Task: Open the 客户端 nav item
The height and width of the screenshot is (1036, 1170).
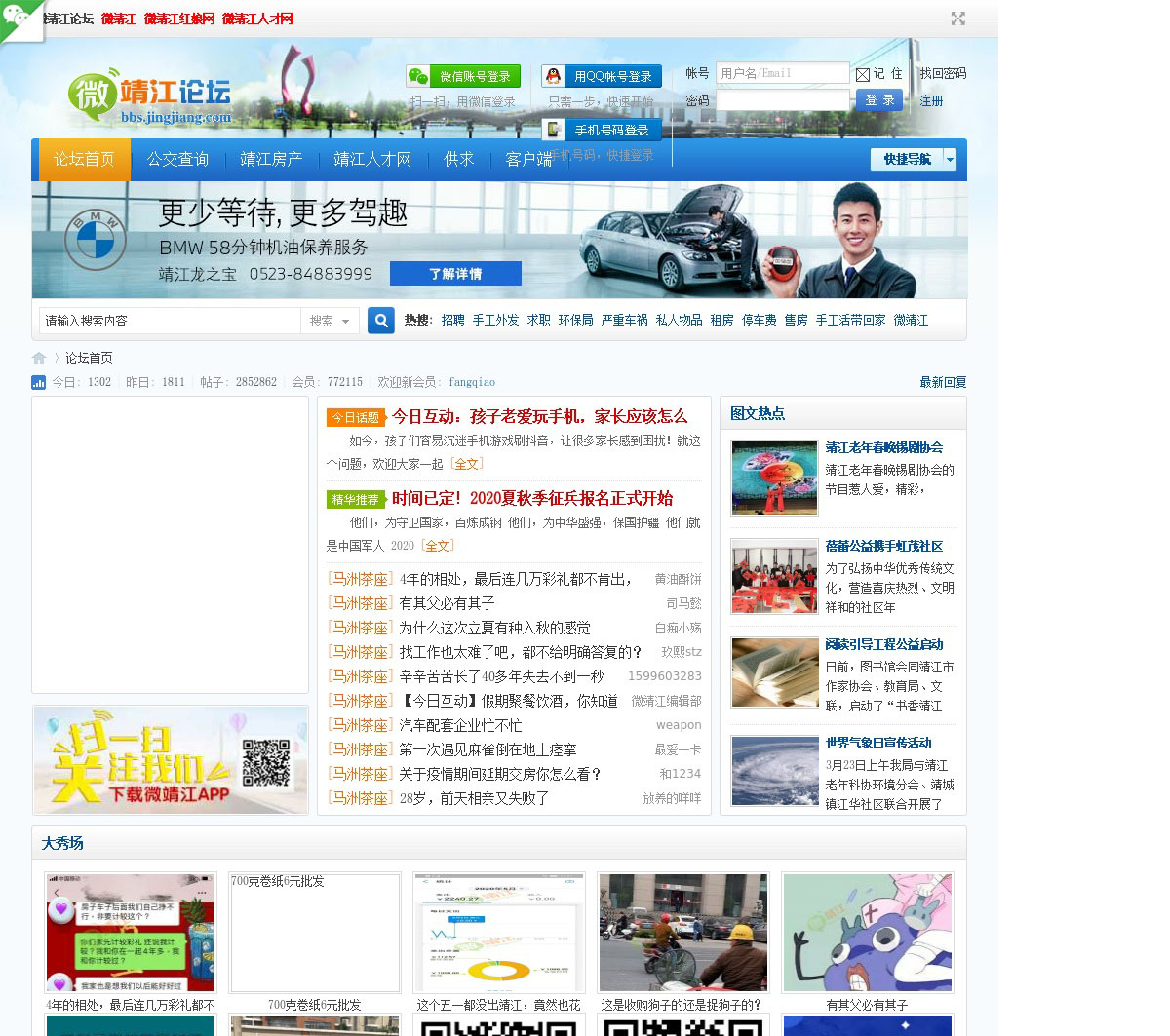Action: [528, 159]
